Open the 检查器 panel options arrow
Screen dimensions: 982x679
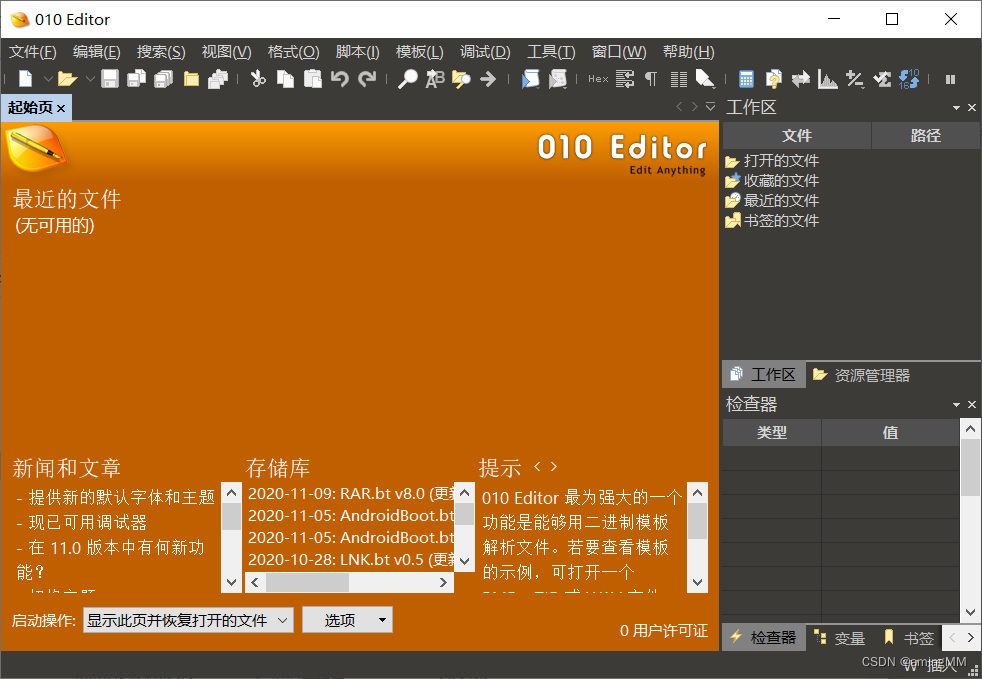coord(956,405)
